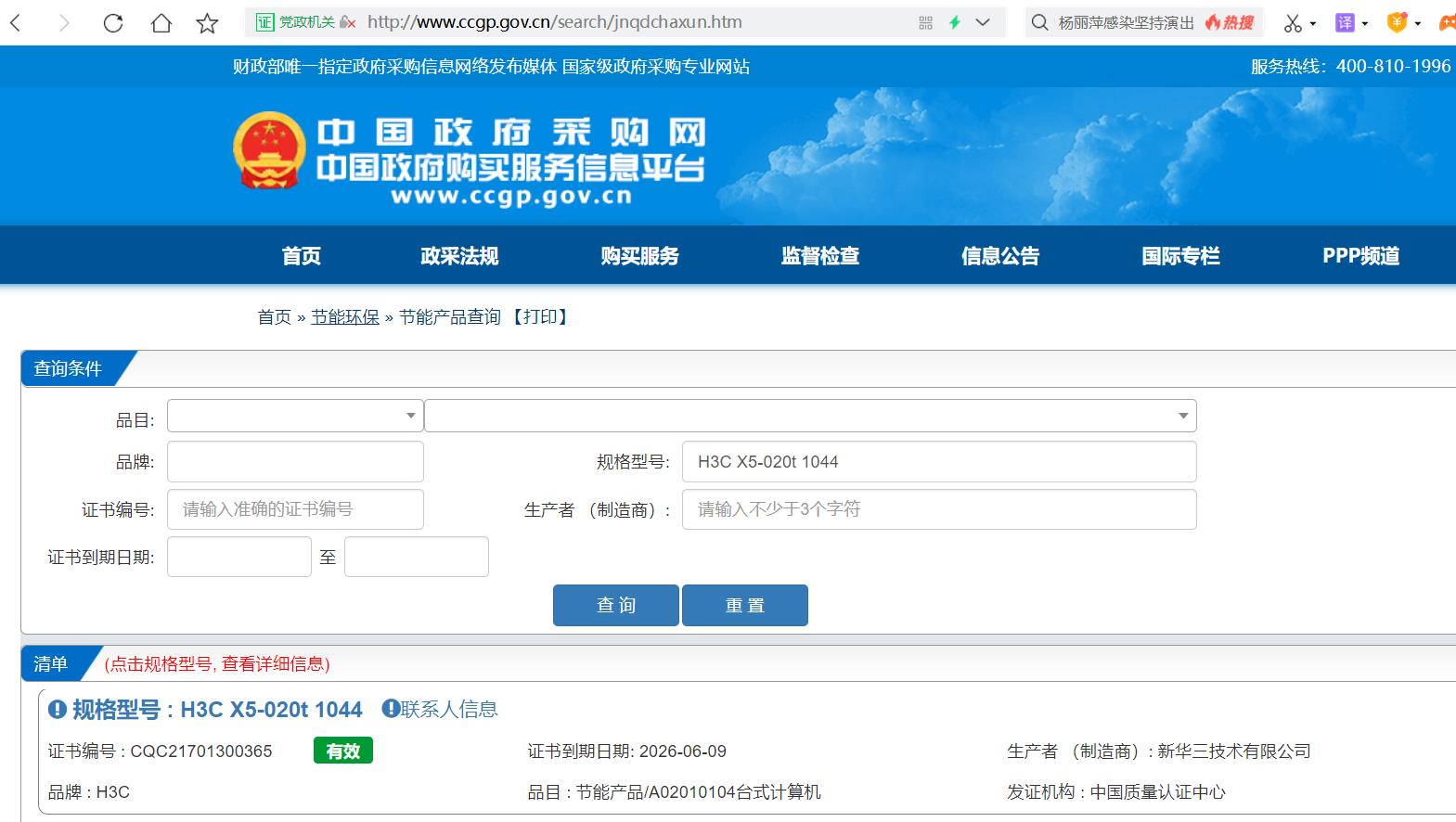Click the purple 译 translate icon
Screen dimensions: 1456x822
1345,22
